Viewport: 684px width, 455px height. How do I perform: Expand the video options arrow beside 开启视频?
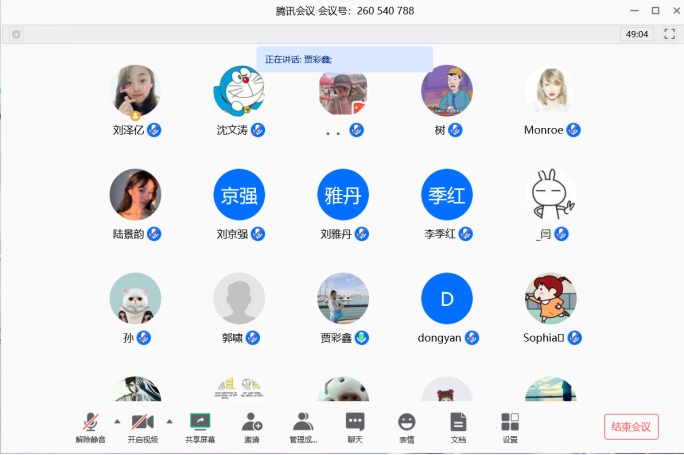tap(169, 420)
